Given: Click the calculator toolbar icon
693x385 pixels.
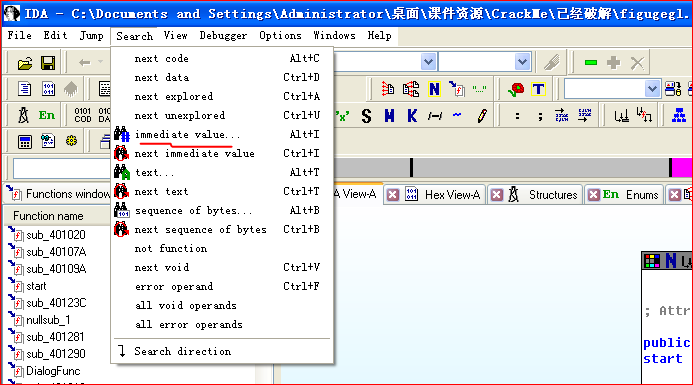Looking at the screenshot, I should (x=25, y=142).
